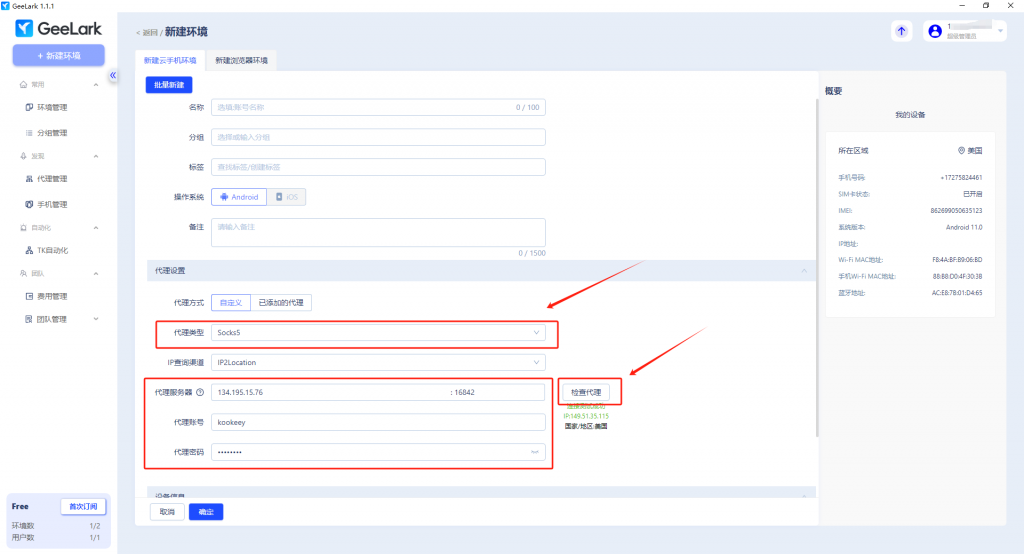Select iOS as operating system
The image size is (1024, 554).
pyautogui.click(x=286, y=197)
